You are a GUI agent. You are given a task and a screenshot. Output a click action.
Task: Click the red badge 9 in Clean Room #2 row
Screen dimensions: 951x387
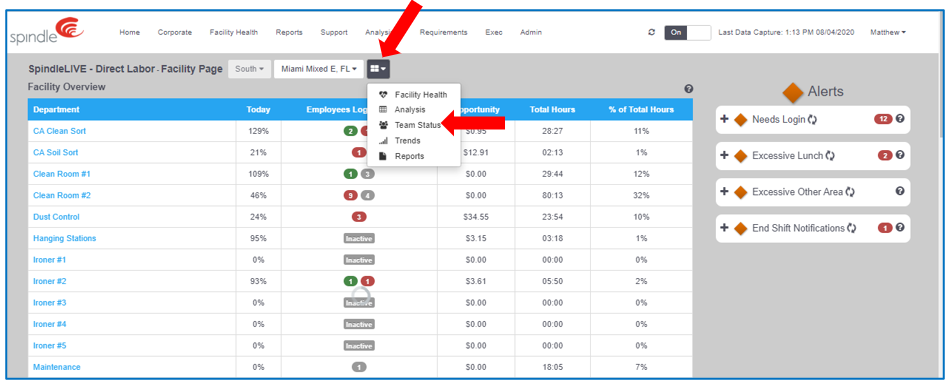tap(351, 195)
